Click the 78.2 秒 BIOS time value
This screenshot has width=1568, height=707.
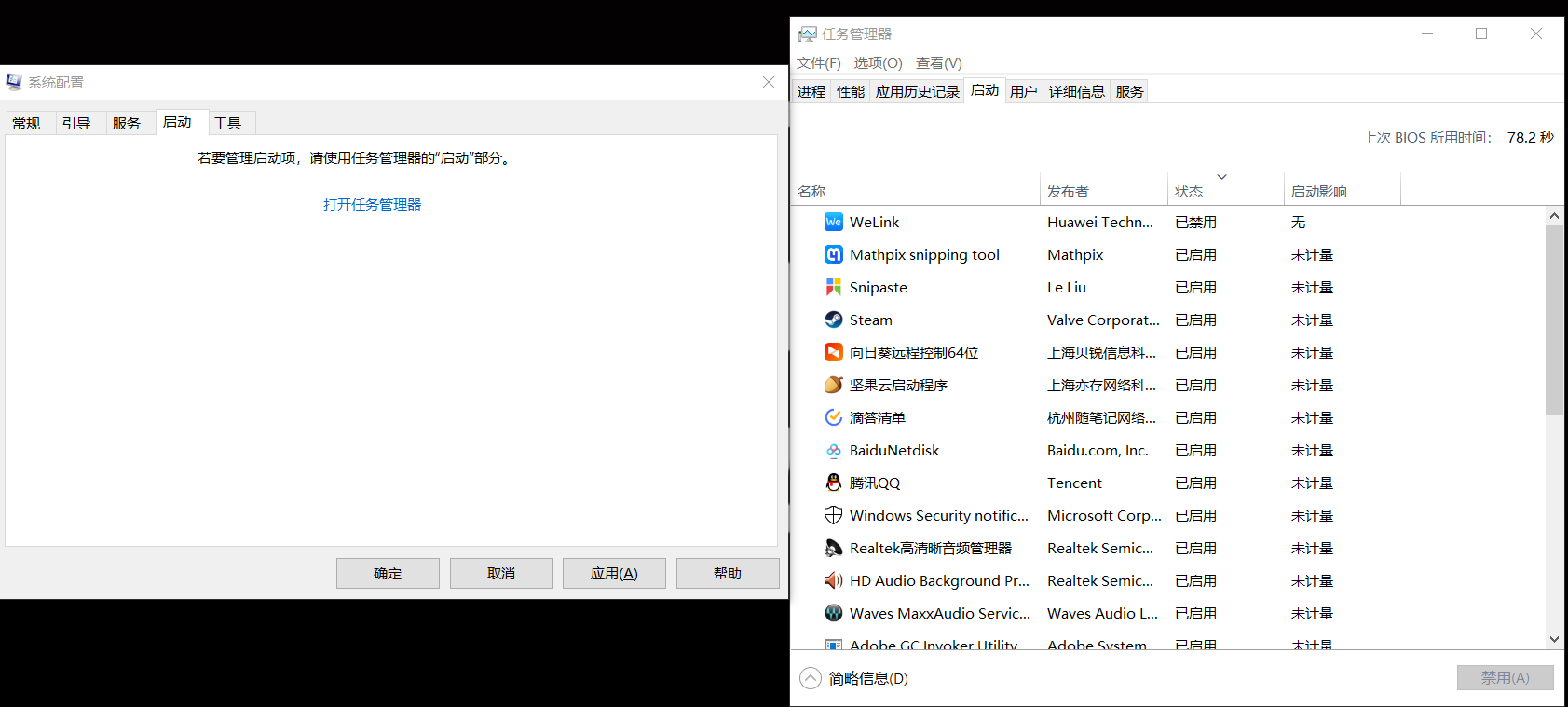(x=1530, y=137)
